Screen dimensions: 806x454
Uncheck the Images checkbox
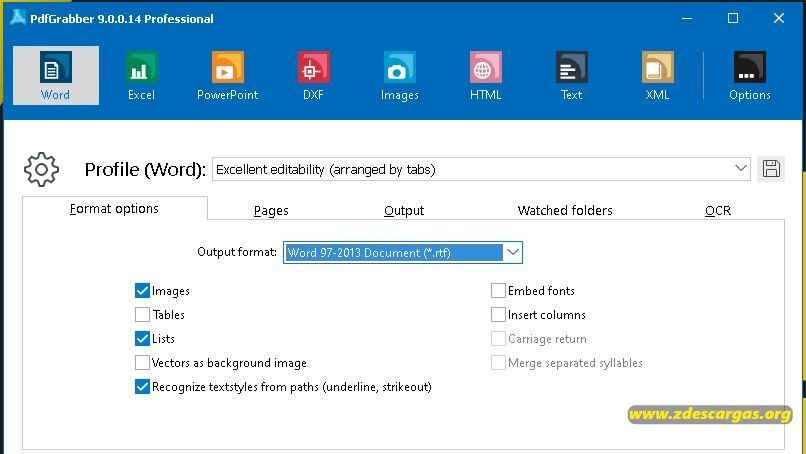(142, 290)
